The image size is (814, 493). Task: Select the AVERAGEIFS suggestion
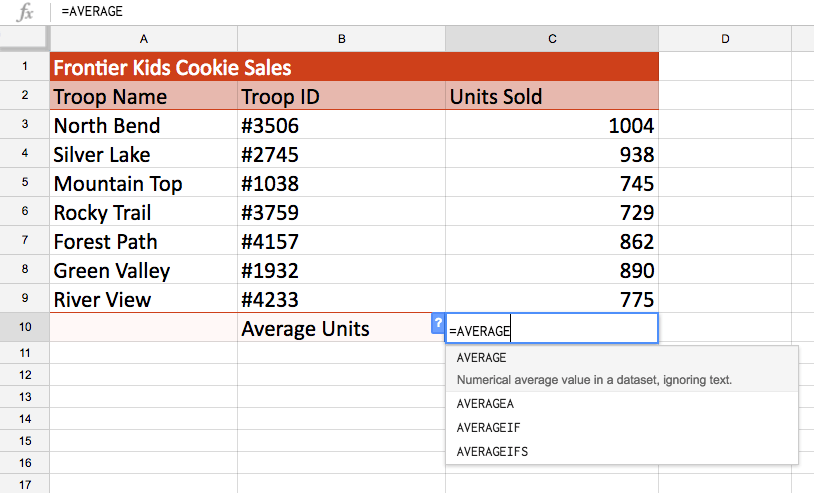pyautogui.click(x=491, y=451)
